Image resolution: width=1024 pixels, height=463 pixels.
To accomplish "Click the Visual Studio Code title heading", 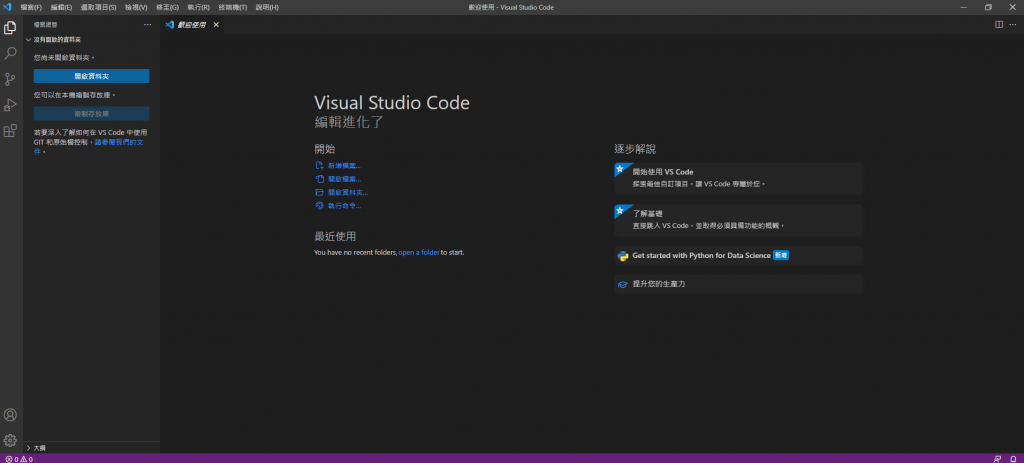I will (x=392, y=103).
